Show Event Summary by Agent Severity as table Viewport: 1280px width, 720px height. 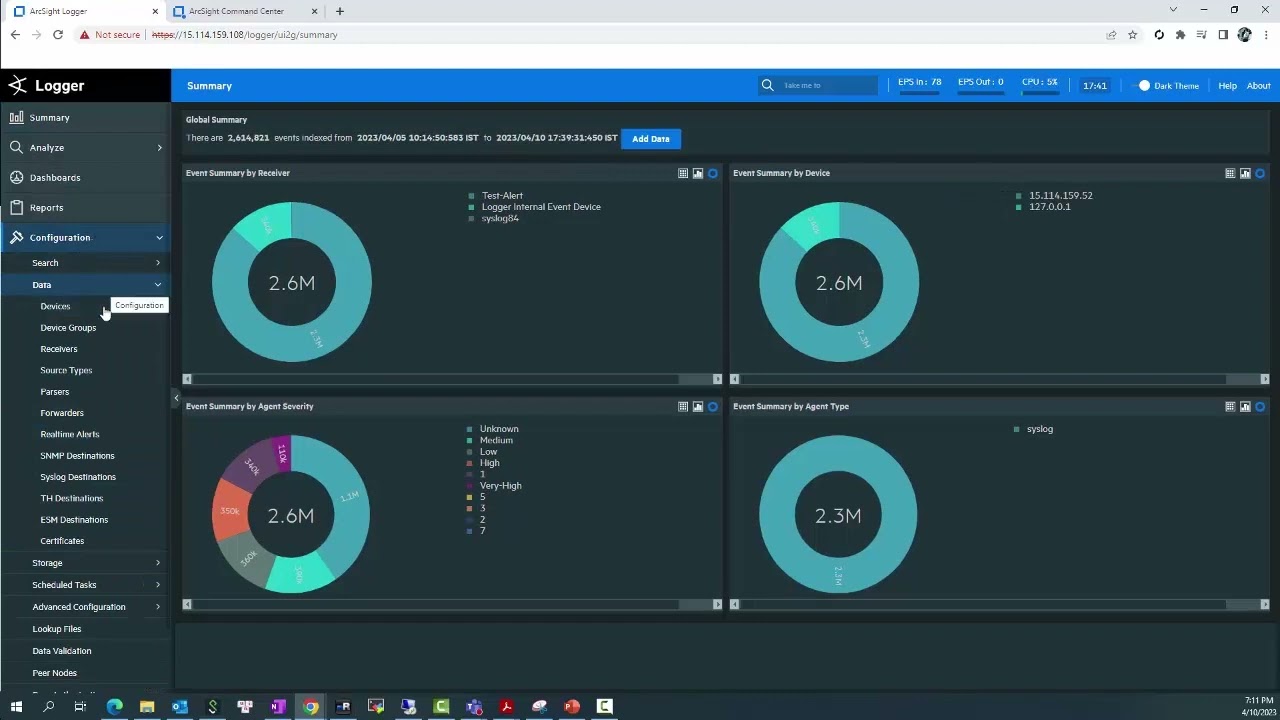coord(683,406)
